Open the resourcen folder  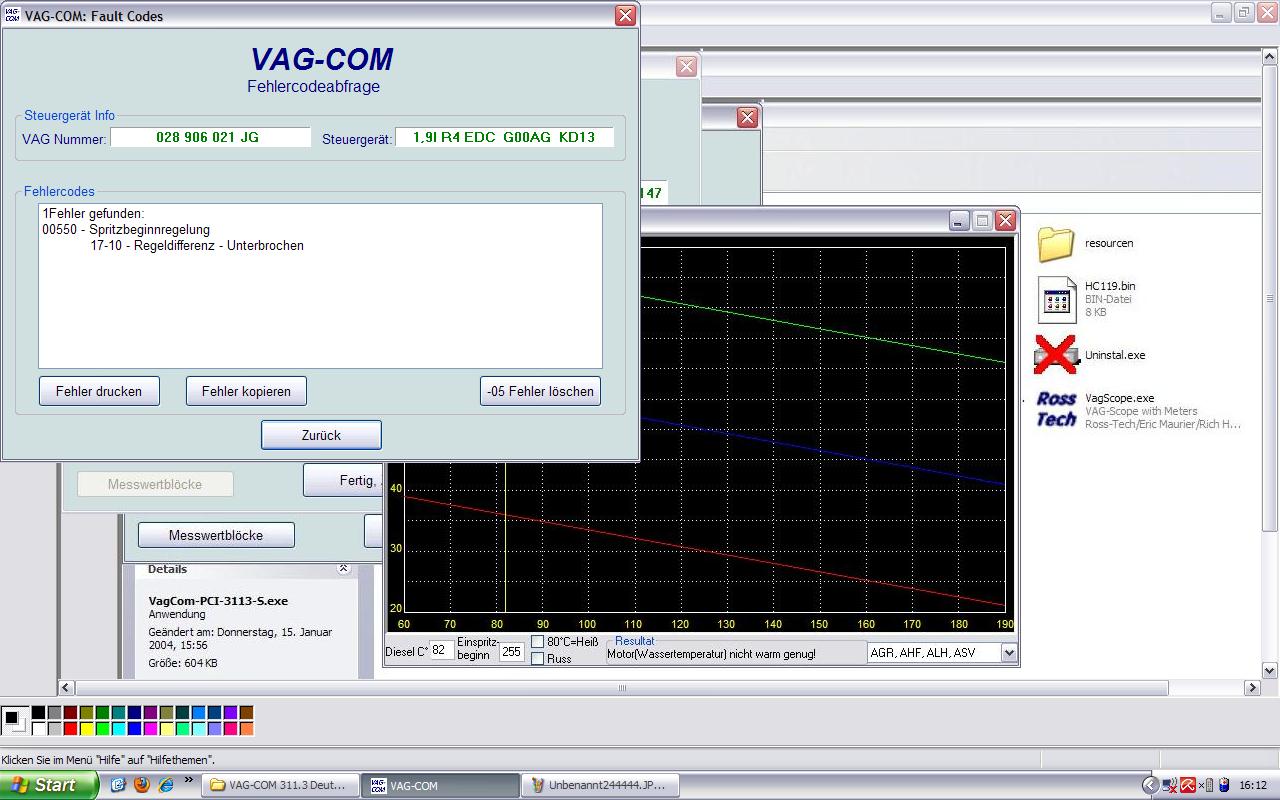1055,244
